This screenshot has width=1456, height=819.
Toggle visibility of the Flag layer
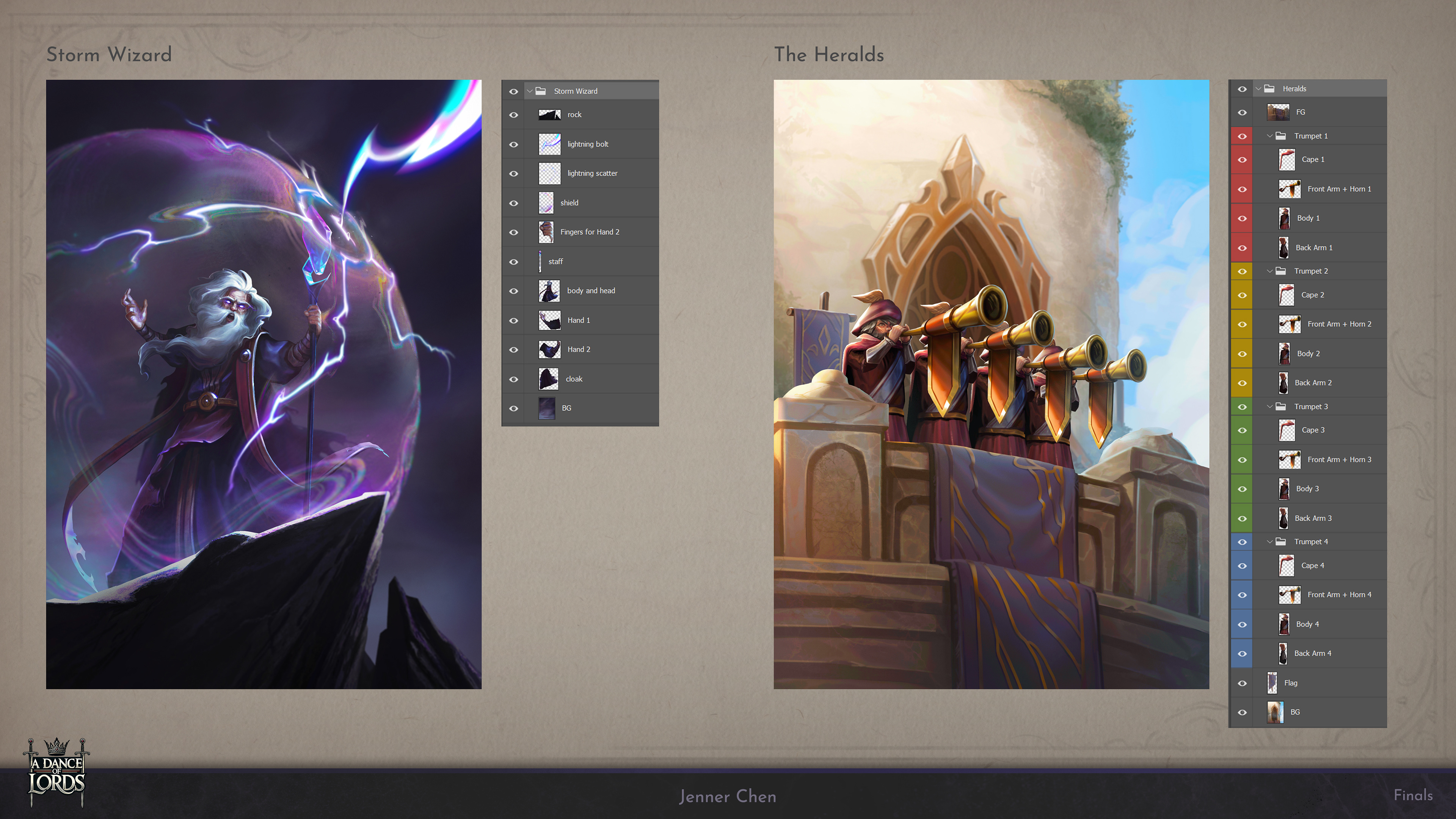point(1242,683)
